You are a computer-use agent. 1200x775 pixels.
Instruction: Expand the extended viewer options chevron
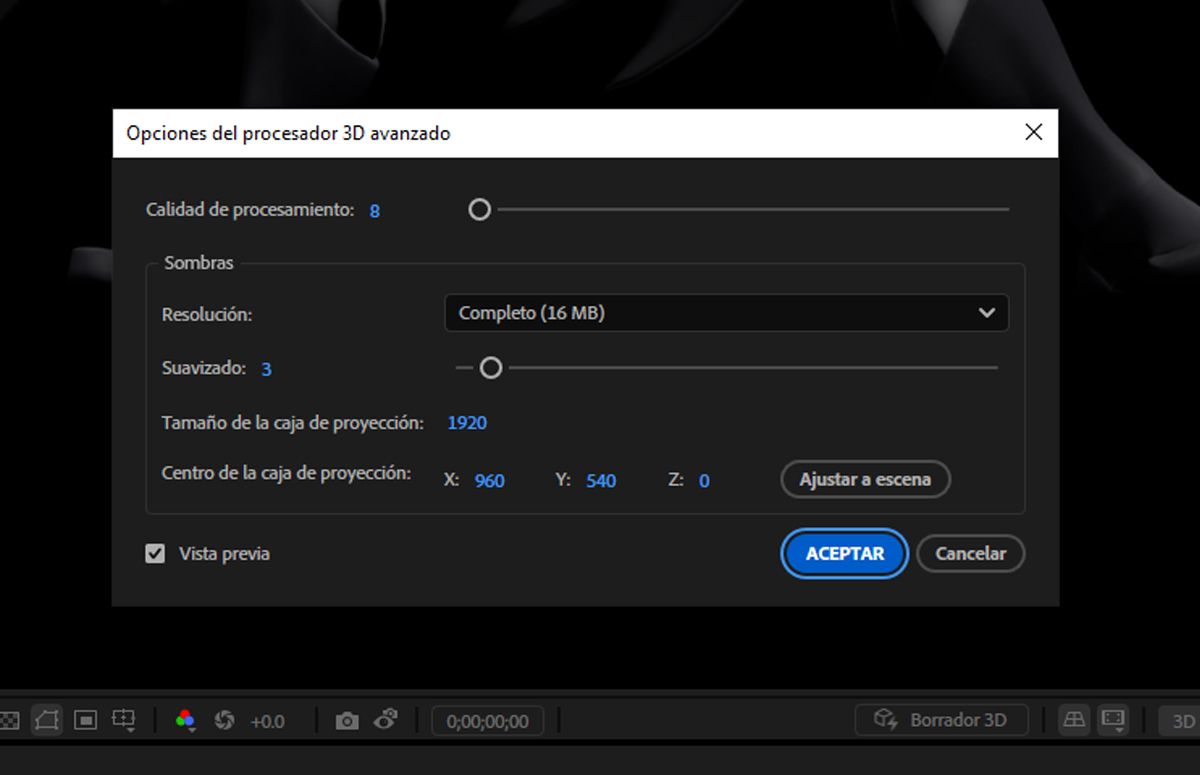pos(1119,730)
